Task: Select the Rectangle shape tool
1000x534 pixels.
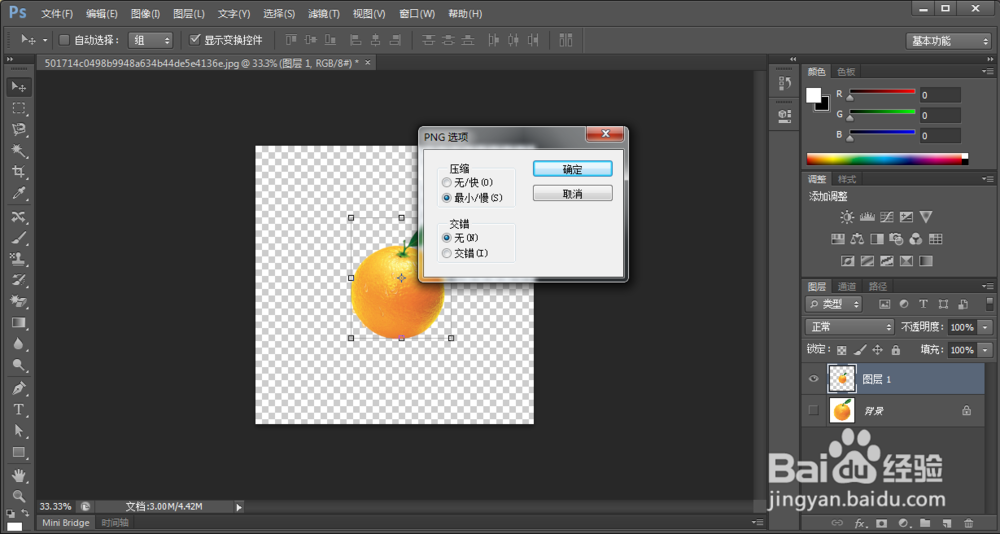Action: pos(18,452)
